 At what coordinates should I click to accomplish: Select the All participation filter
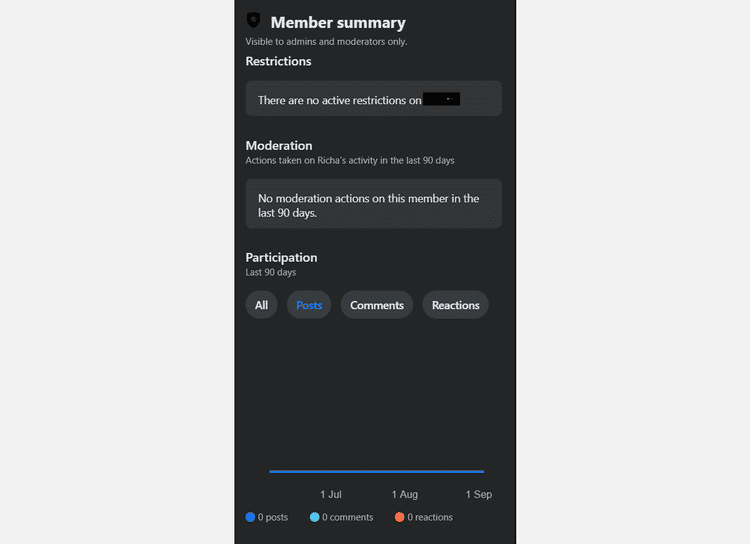261,305
